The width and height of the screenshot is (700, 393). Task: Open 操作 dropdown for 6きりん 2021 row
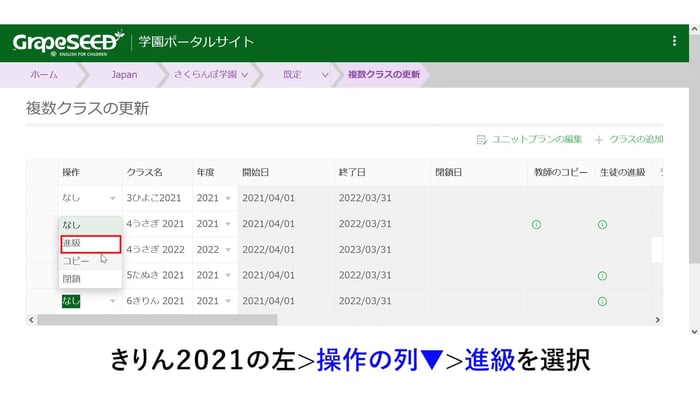coord(112,301)
